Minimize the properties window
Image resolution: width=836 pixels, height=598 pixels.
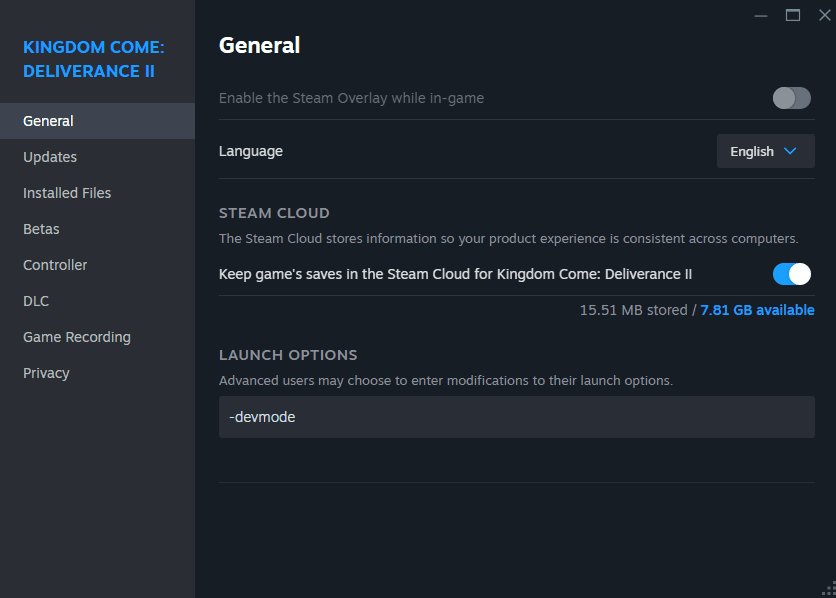(761, 15)
